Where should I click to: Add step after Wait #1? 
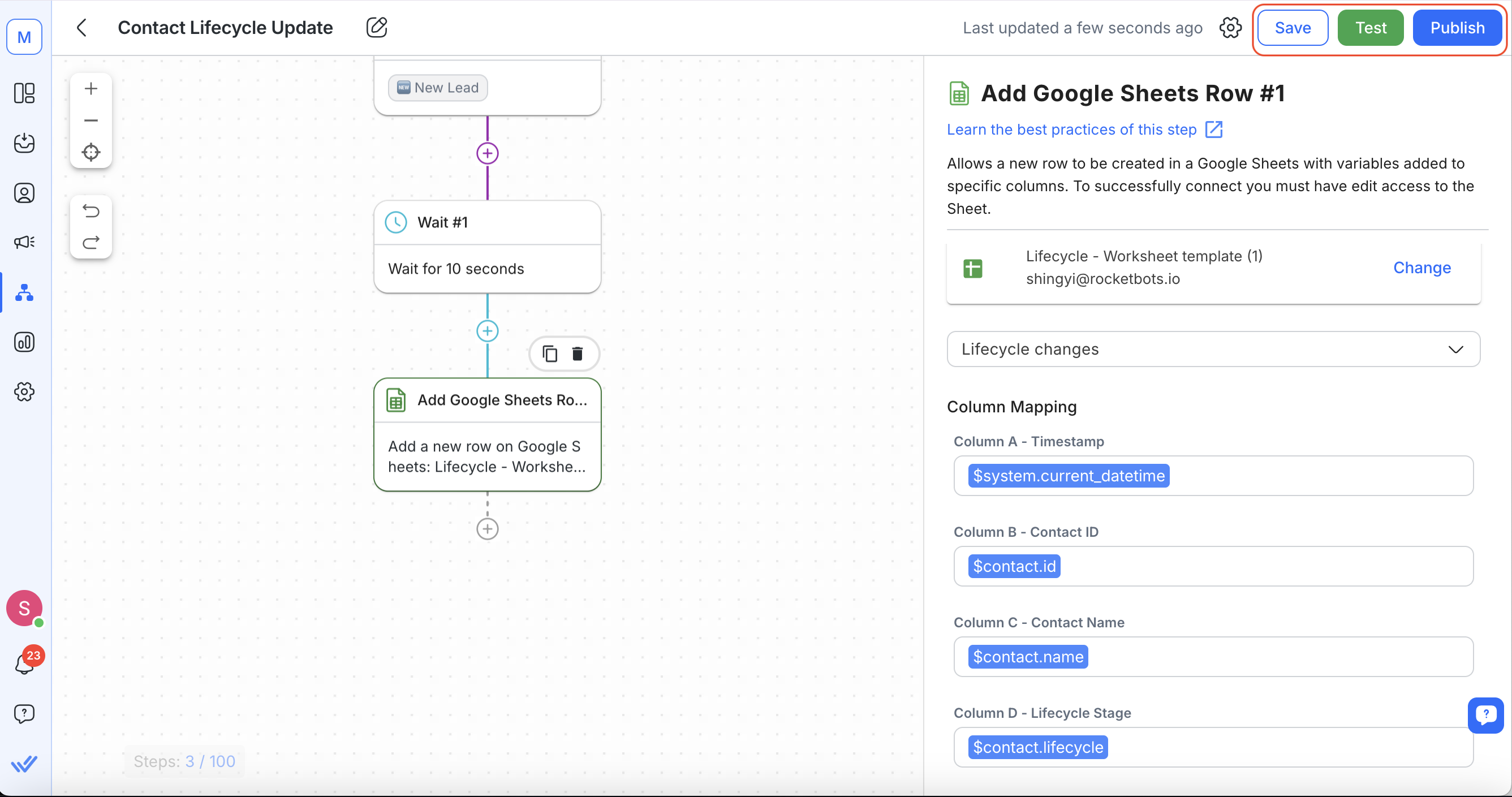pos(487,331)
